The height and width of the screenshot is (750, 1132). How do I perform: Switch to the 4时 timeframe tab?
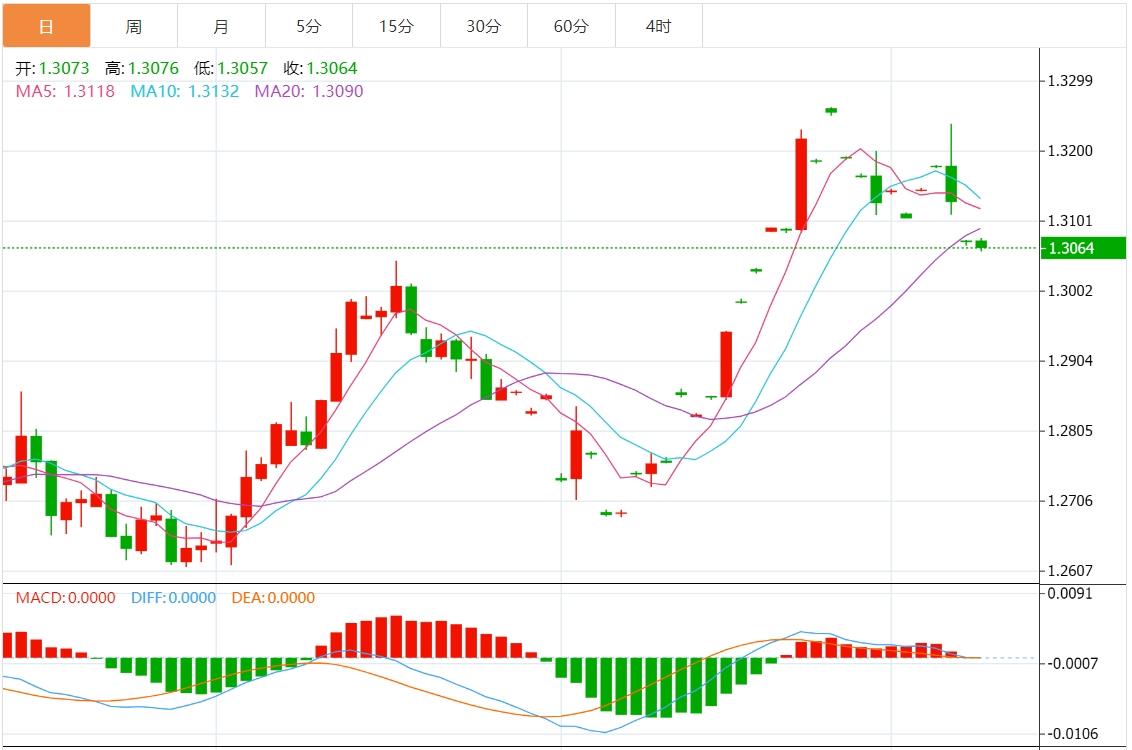[x=659, y=26]
